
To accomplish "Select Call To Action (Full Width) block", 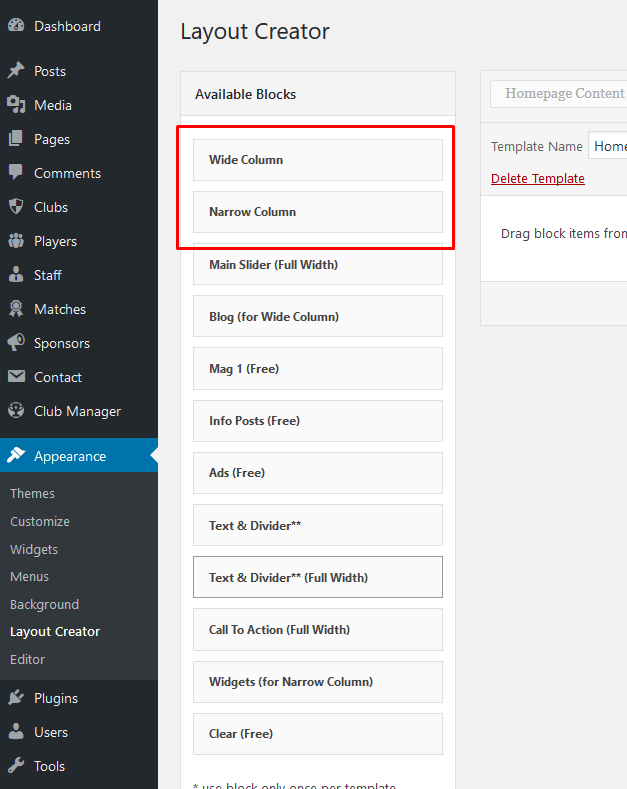I will pos(318,629).
